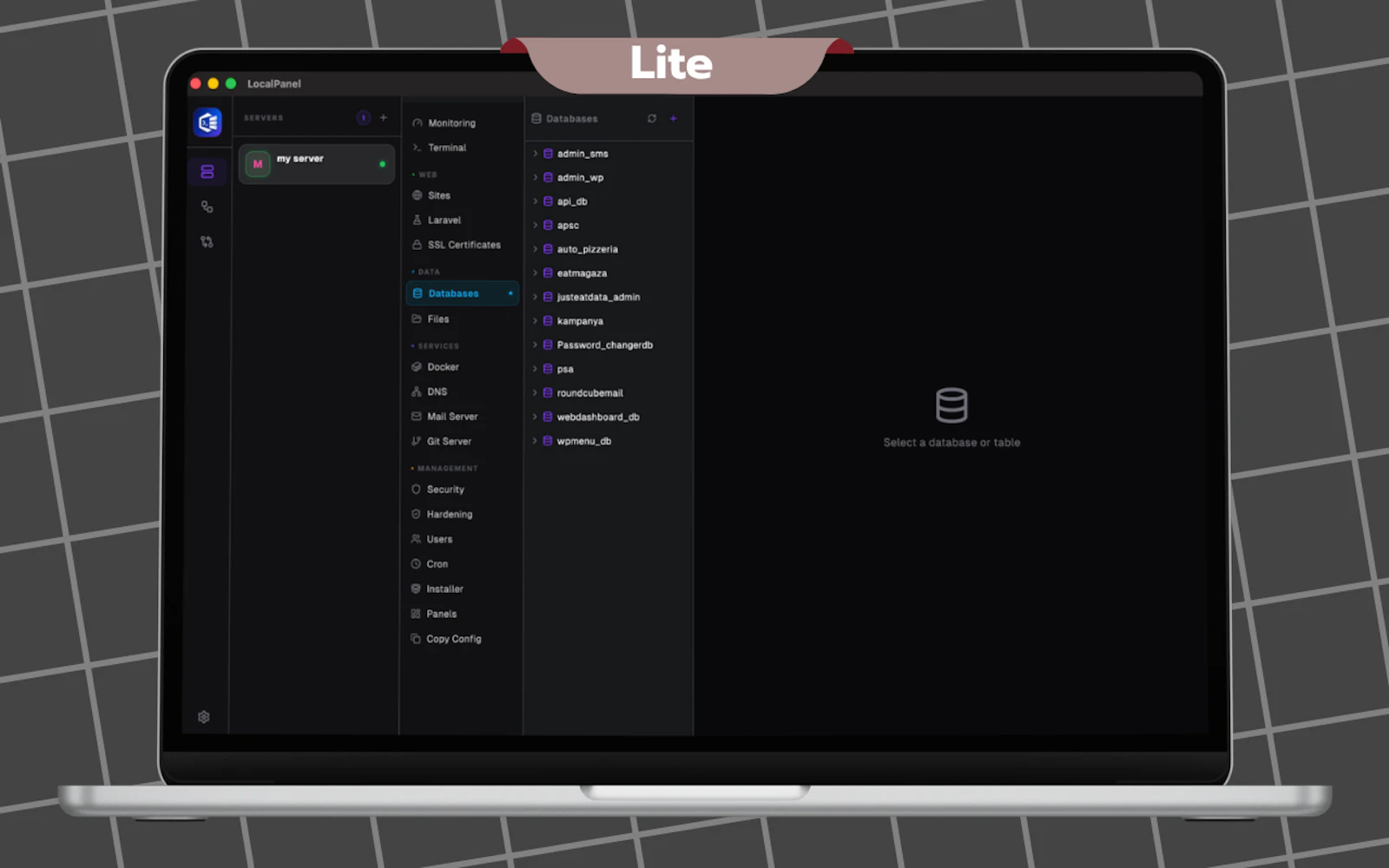The image size is (1389, 868).
Task: Add a new server with plus icon
Action: pos(384,117)
